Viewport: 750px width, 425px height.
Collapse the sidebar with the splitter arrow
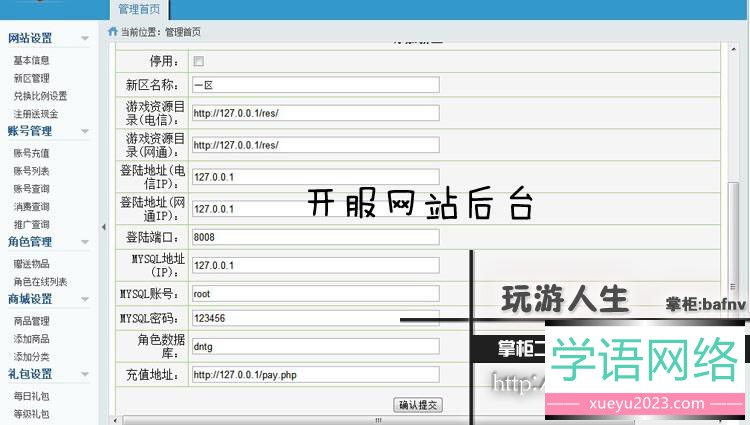pyautogui.click(x=103, y=227)
